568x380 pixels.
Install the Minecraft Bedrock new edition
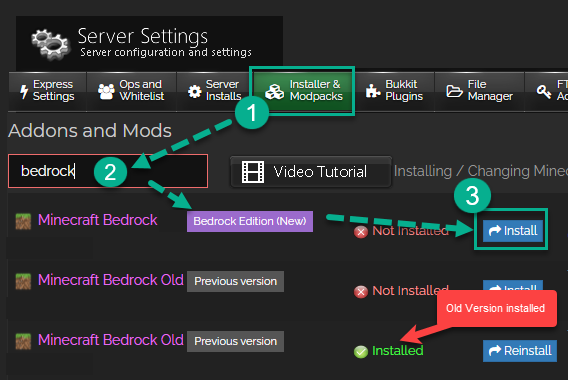(x=513, y=231)
